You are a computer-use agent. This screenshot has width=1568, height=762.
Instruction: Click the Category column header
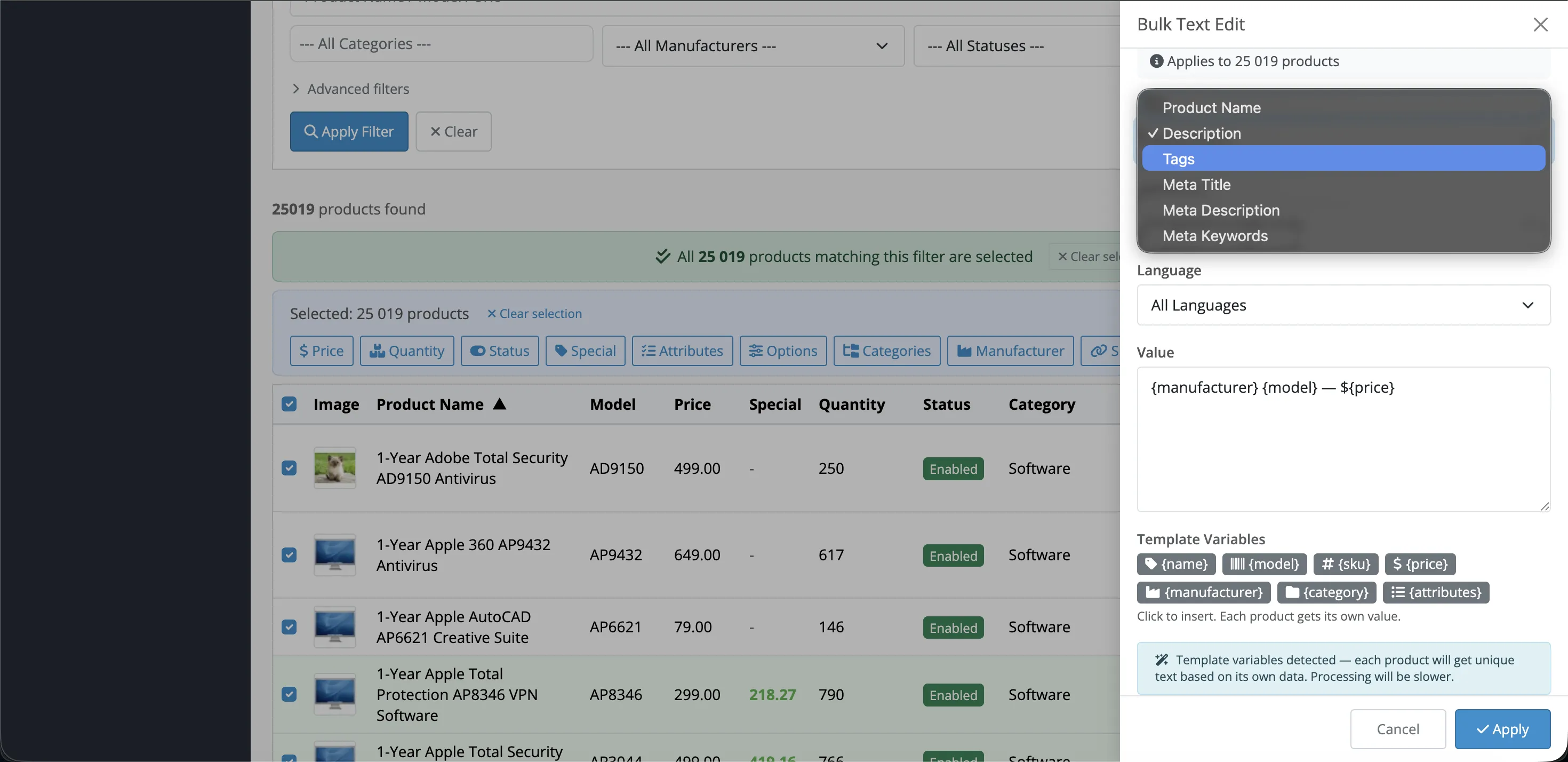pyautogui.click(x=1042, y=404)
